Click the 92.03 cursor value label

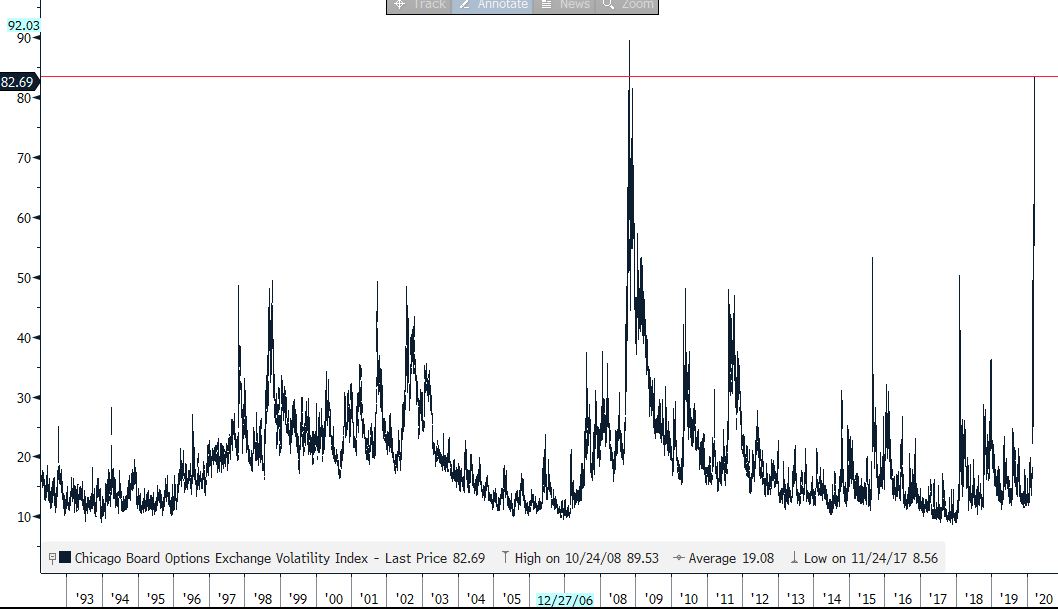tap(23, 25)
